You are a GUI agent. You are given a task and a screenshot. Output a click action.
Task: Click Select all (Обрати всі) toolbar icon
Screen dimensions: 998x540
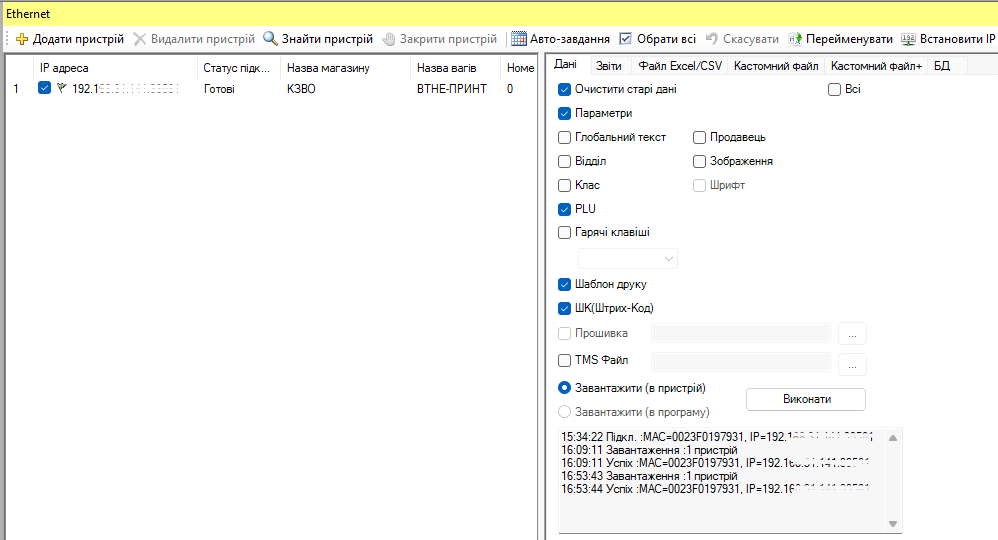coord(626,39)
